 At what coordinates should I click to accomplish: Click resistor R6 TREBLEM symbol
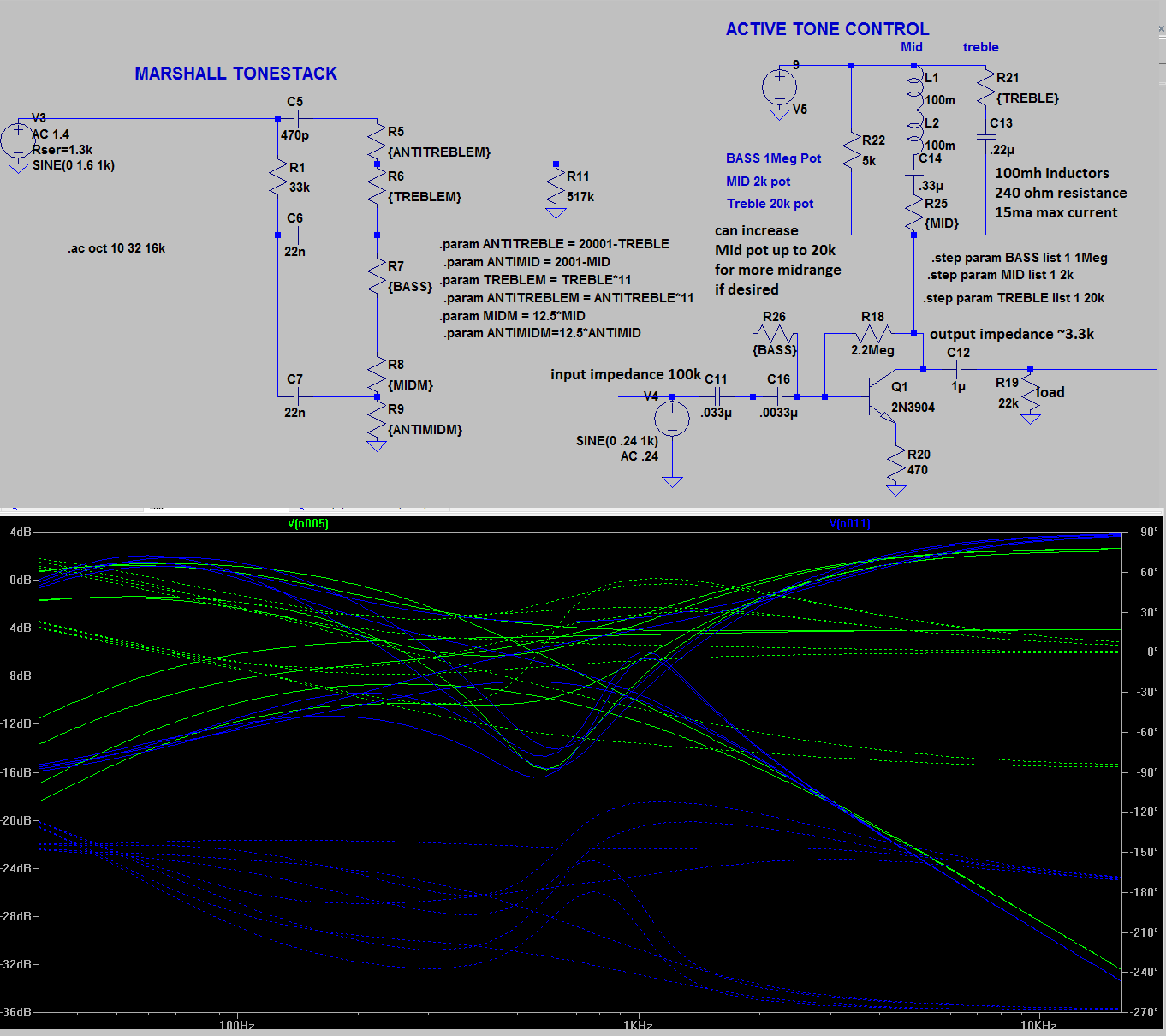click(377, 185)
